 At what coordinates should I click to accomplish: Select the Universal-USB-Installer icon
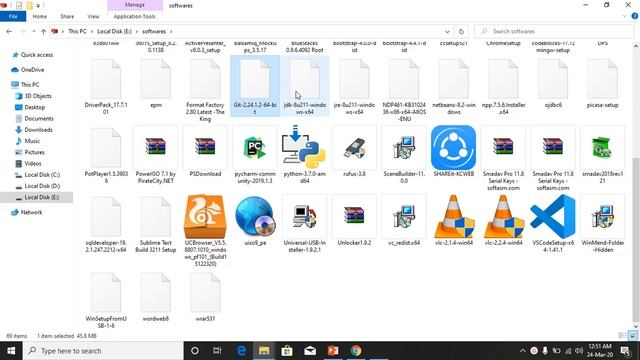click(304, 217)
